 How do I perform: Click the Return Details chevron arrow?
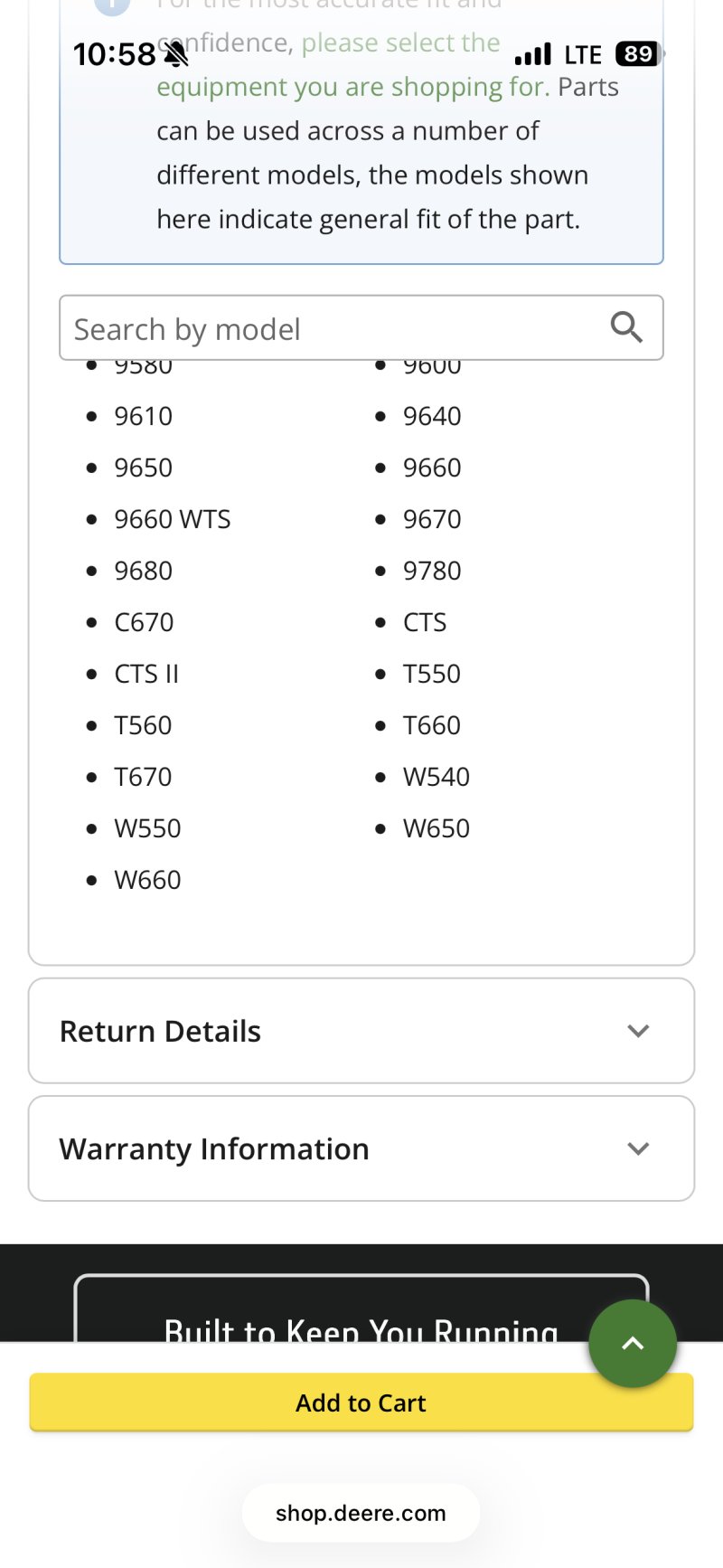point(638,1031)
